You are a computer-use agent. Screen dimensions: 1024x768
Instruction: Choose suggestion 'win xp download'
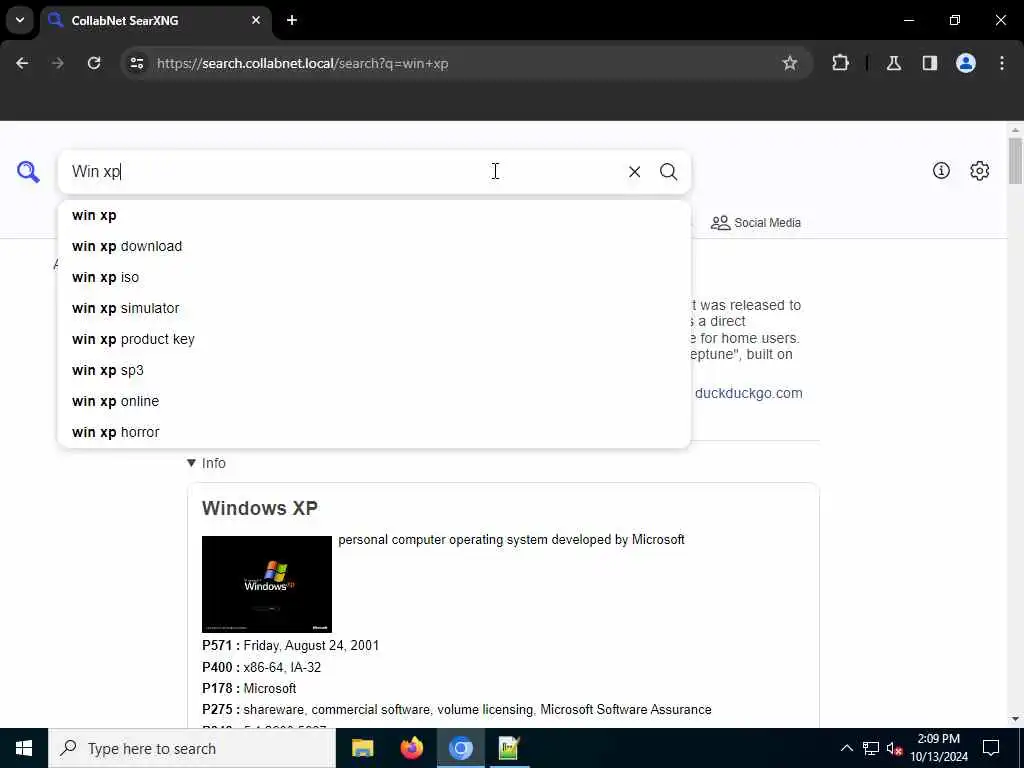(x=374, y=246)
